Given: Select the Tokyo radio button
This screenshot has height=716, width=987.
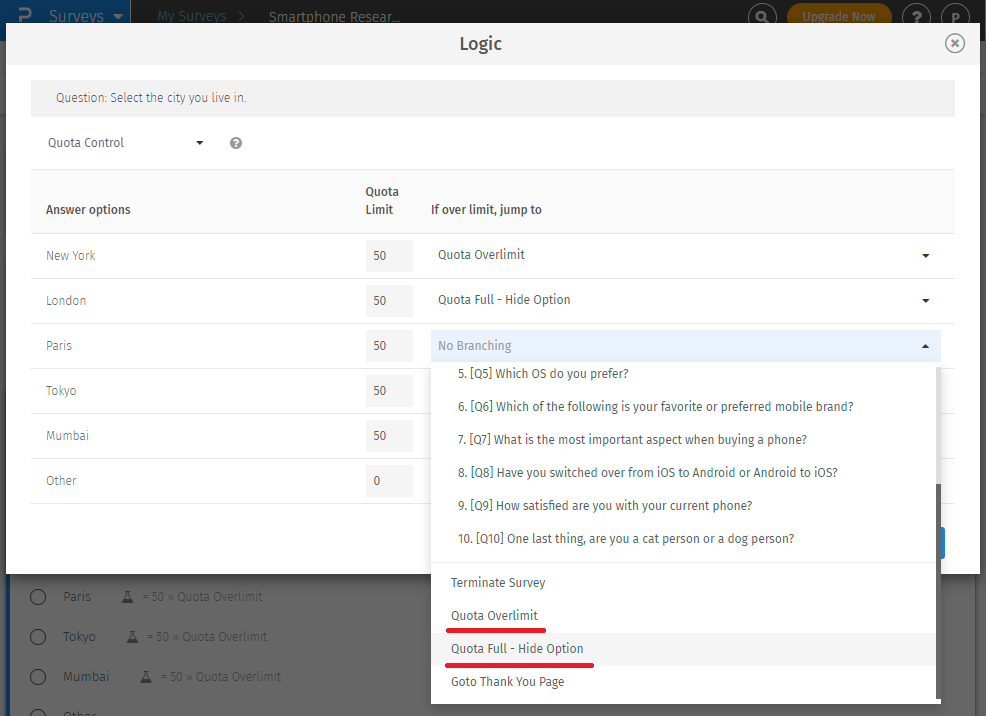Looking at the screenshot, I should pyautogui.click(x=38, y=636).
